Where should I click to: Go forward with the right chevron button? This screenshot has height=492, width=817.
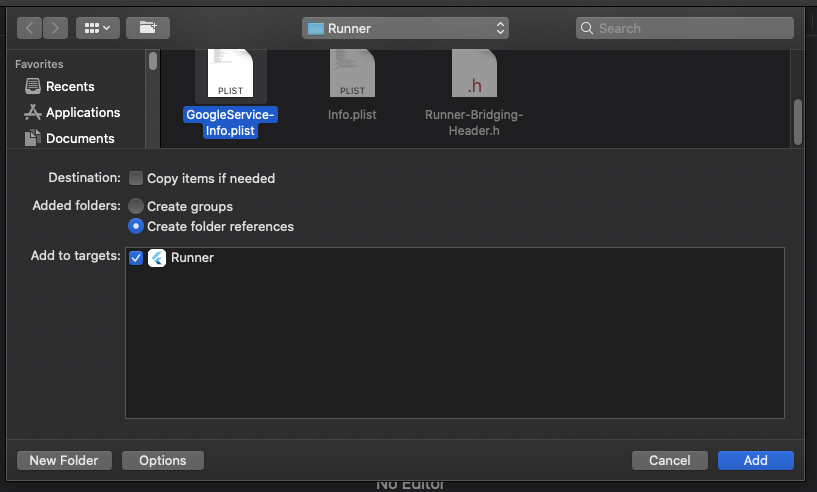[x=55, y=28]
